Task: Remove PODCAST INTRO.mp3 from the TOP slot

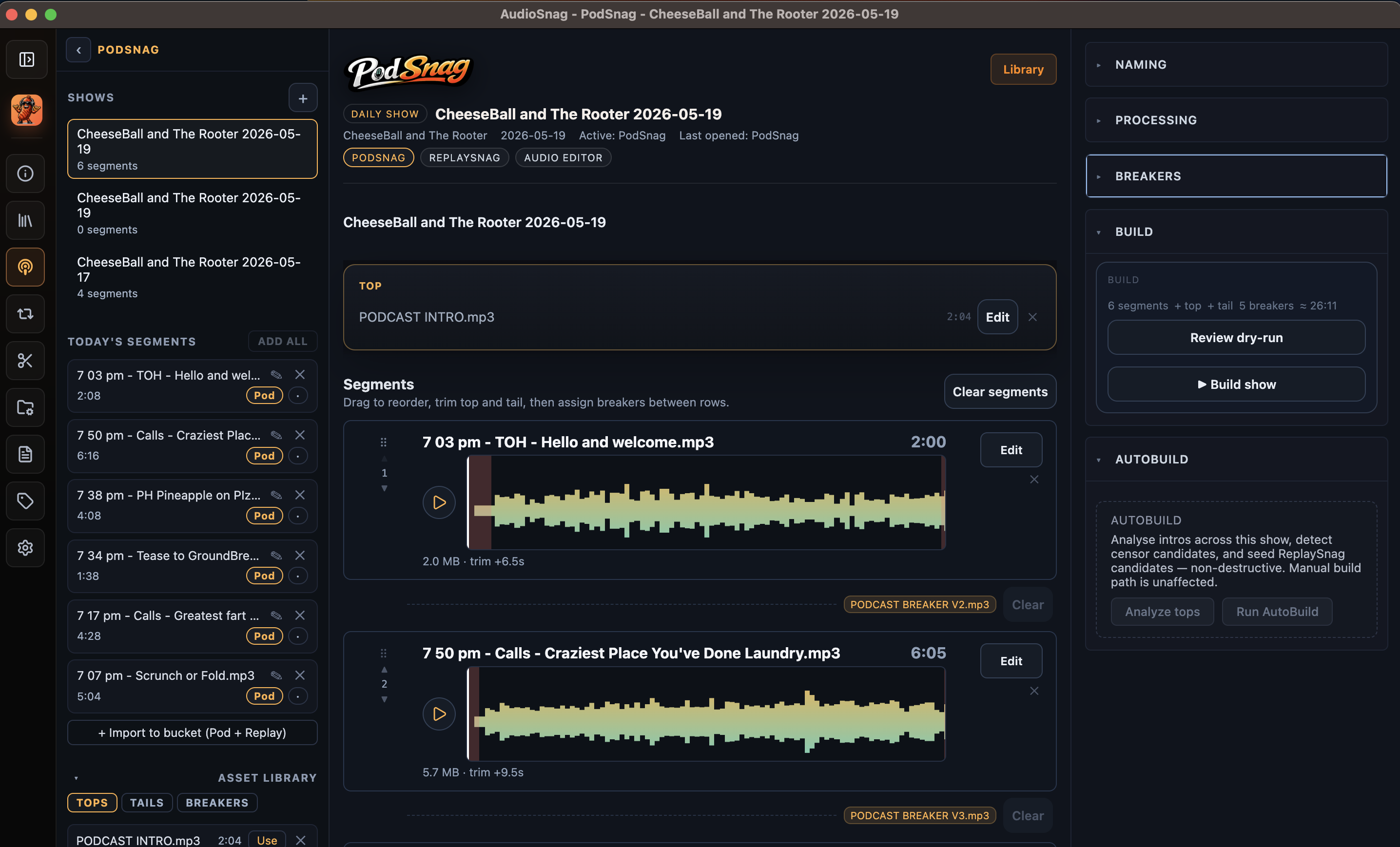Action: click(x=1032, y=317)
